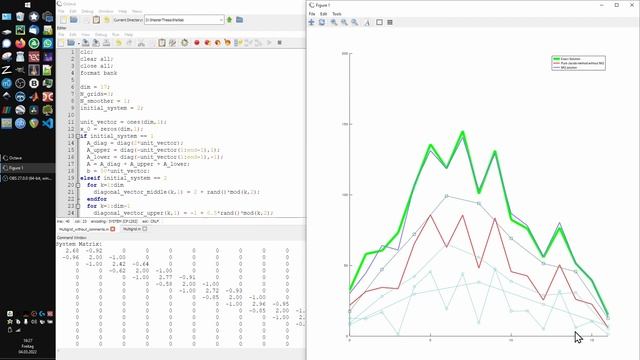
Task: Click the editor Redo icon
Action: tap(129, 42)
